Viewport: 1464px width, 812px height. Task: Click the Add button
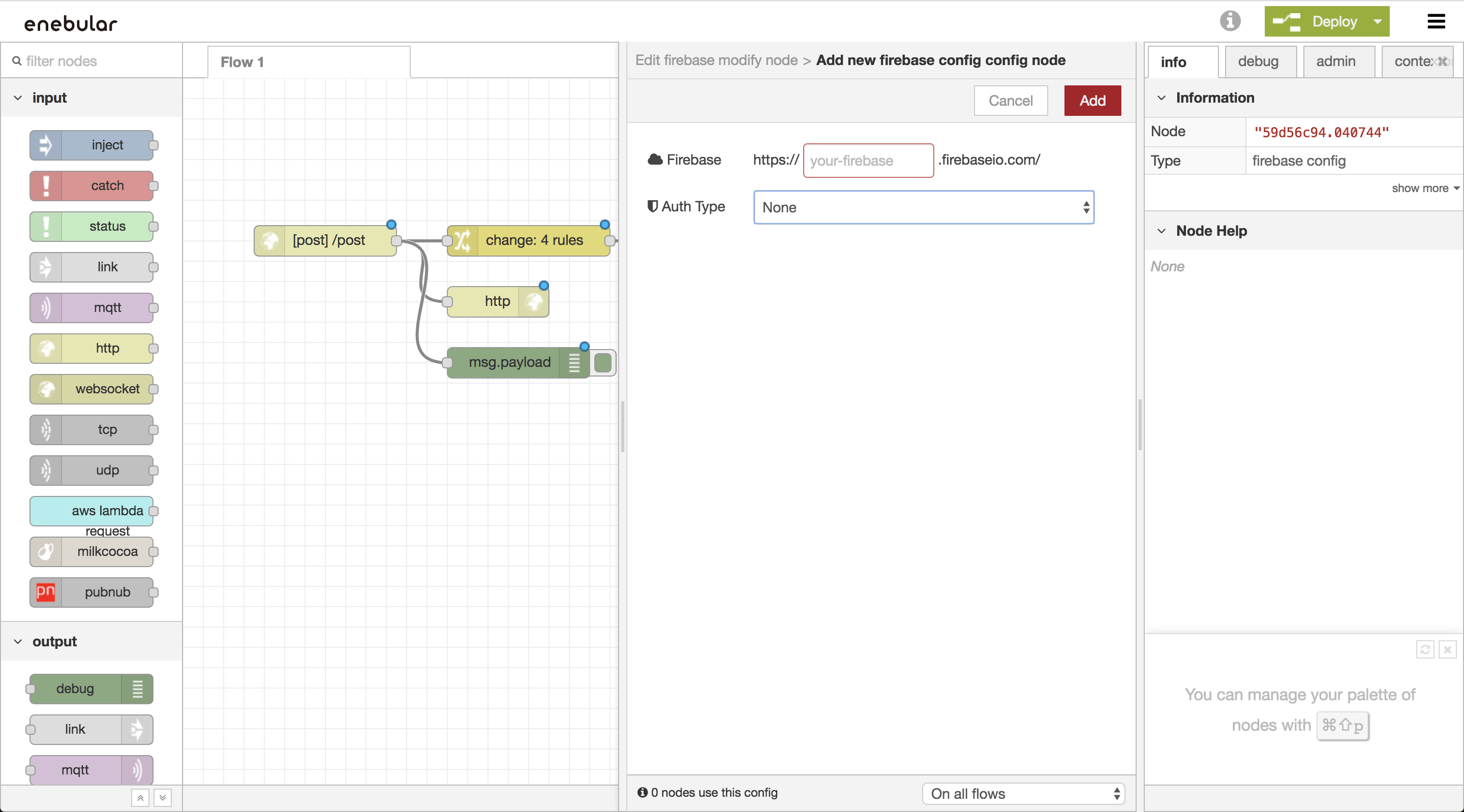pyautogui.click(x=1092, y=100)
